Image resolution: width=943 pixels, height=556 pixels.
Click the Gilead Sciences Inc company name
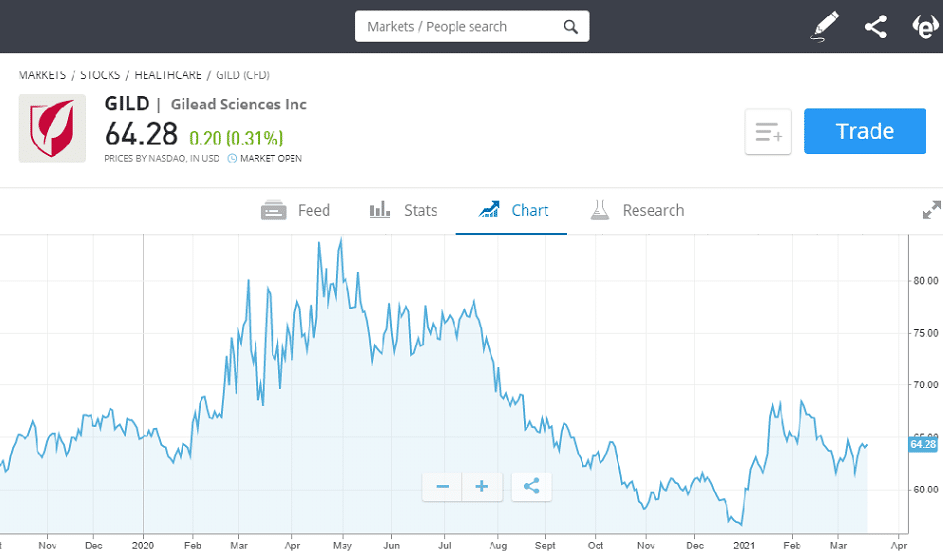tap(239, 105)
